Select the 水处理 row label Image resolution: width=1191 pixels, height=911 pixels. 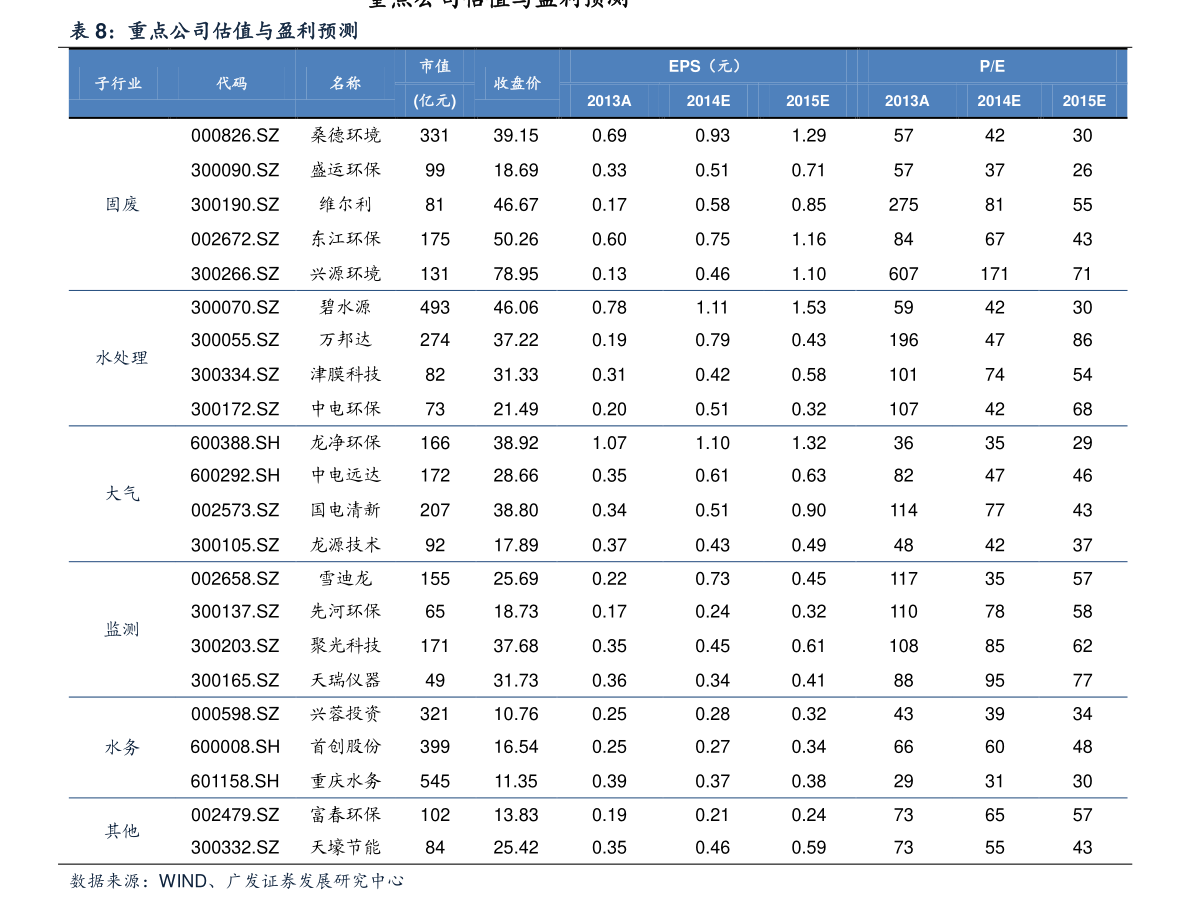(x=123, y=357)
